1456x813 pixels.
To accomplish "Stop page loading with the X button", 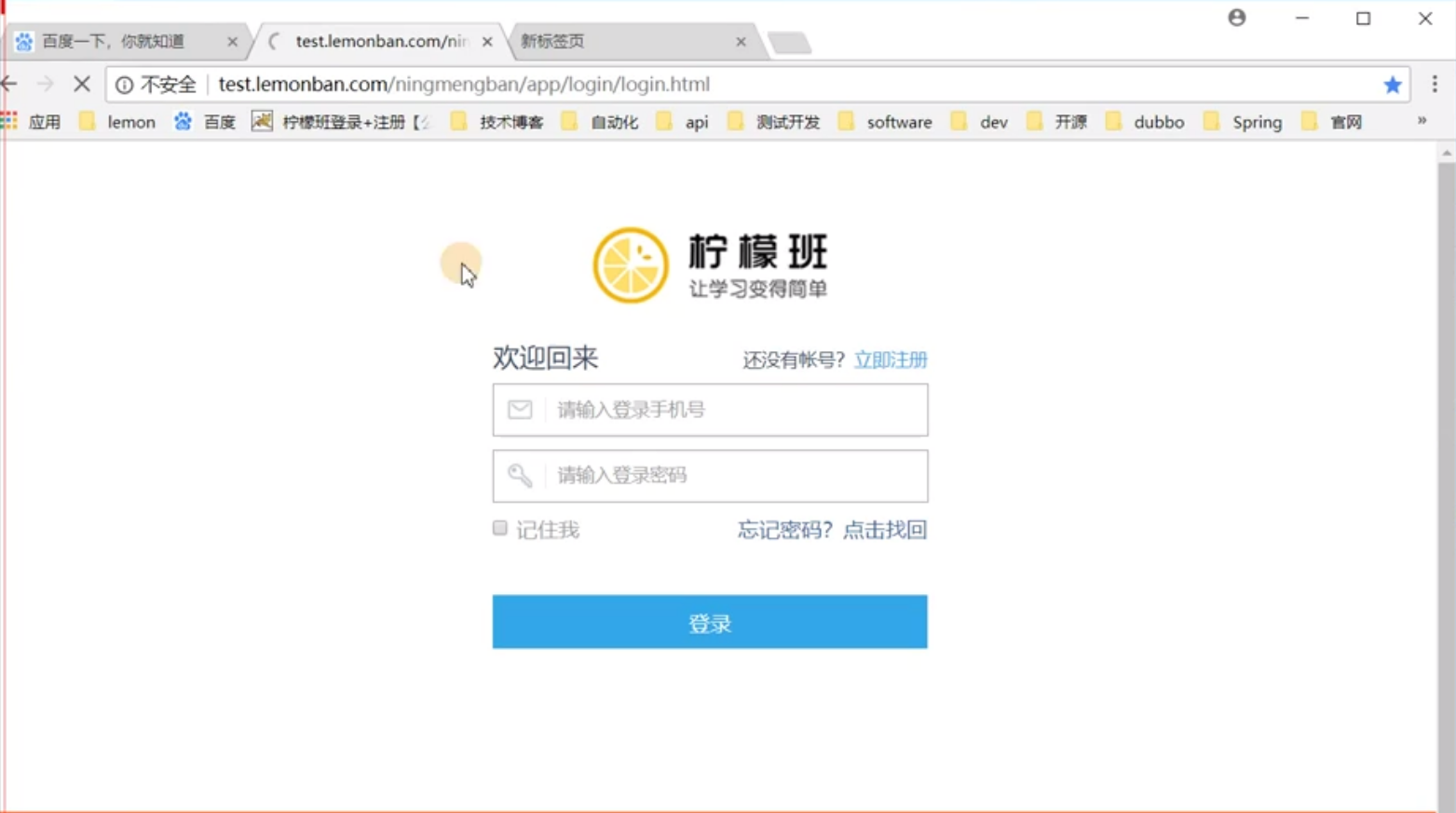I will click(x=82, y=84).
